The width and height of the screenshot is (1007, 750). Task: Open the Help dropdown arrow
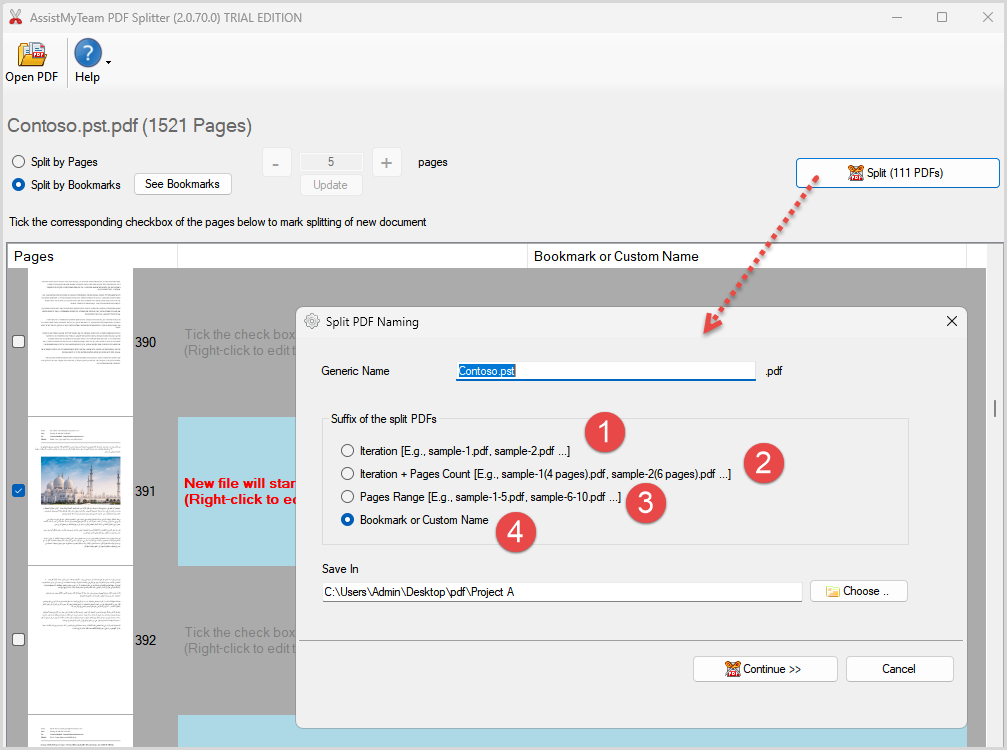coord(108,63)
